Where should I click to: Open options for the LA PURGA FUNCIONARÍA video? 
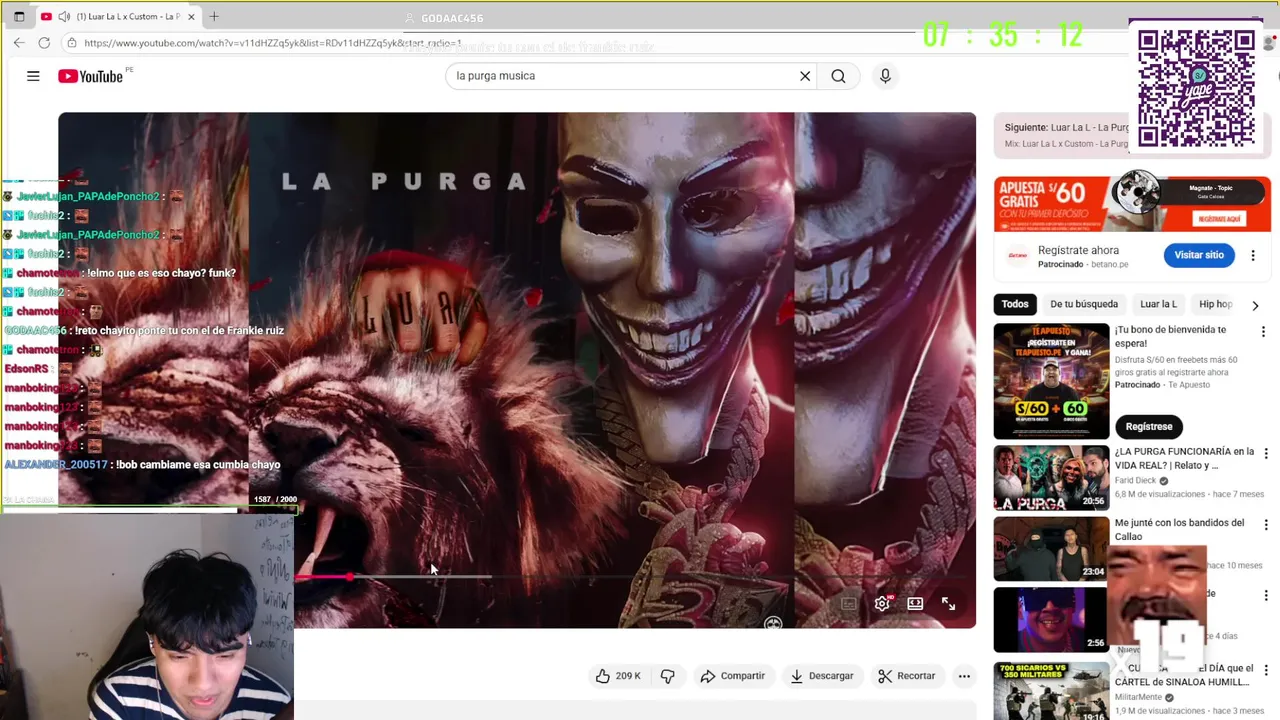click(1266, 454)
